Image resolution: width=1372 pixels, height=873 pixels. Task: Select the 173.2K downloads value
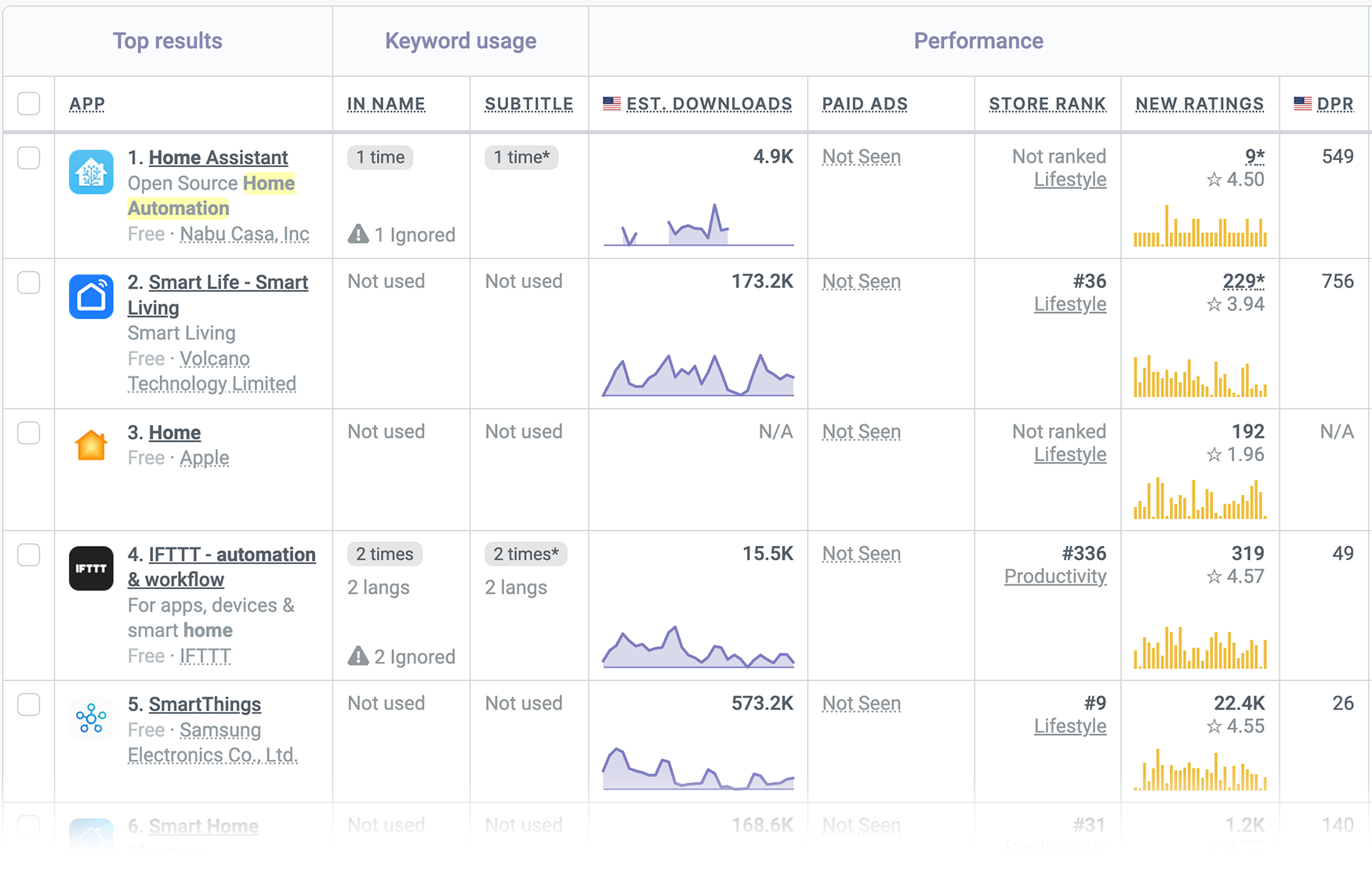coord(762,282)
